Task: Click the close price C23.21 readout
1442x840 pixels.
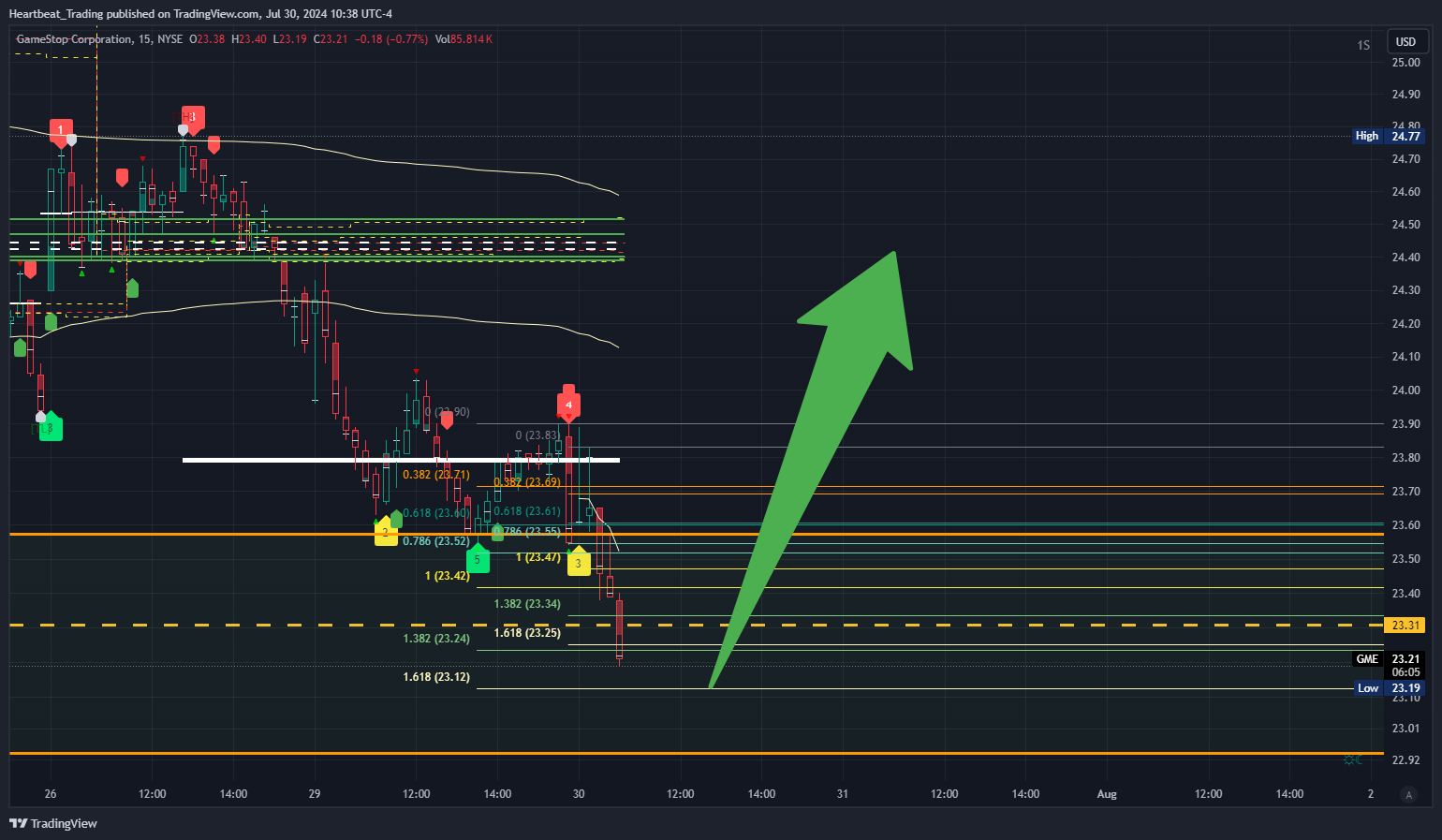Action: [x=331, y=39]
